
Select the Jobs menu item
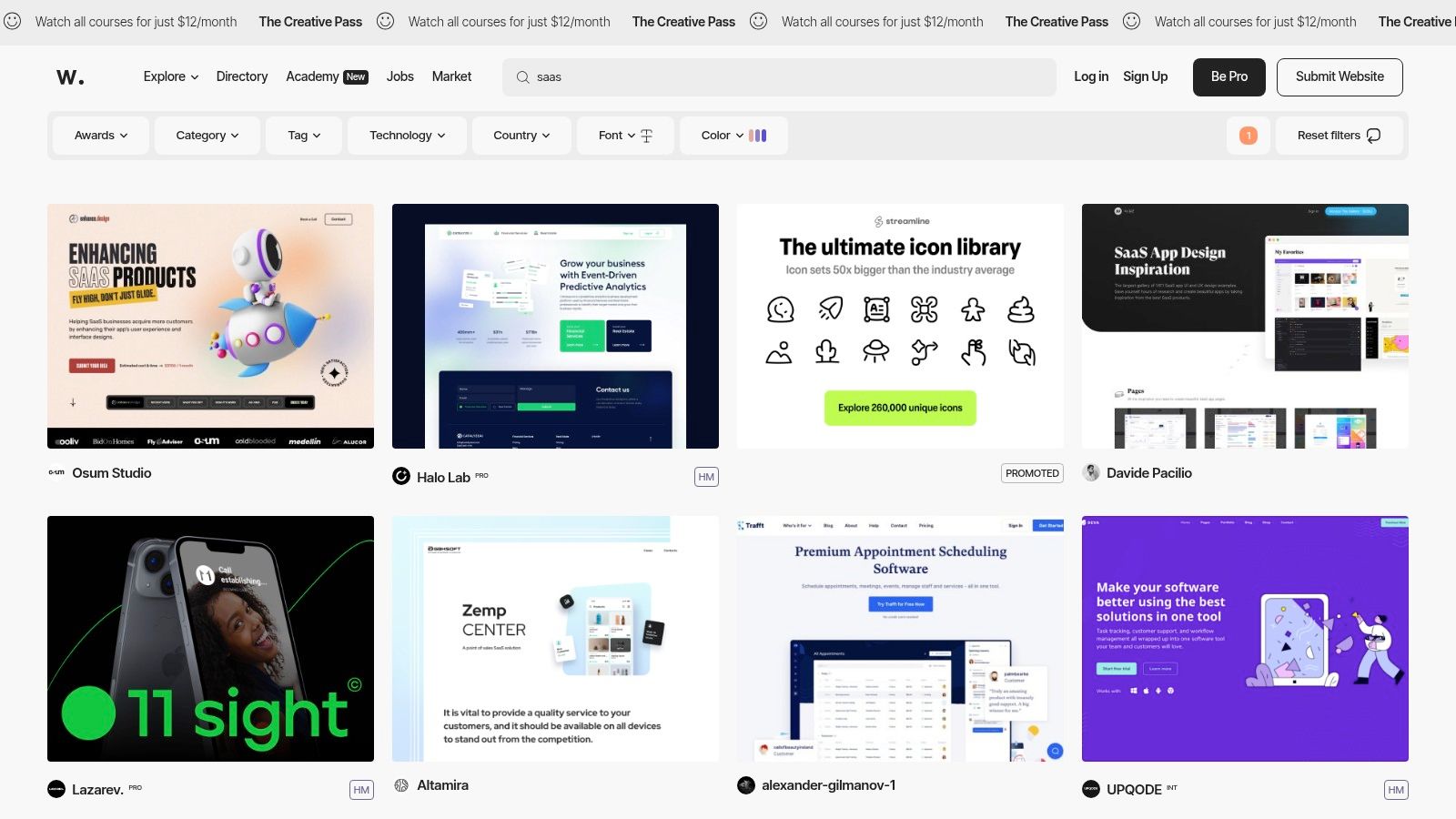point(399,76)
